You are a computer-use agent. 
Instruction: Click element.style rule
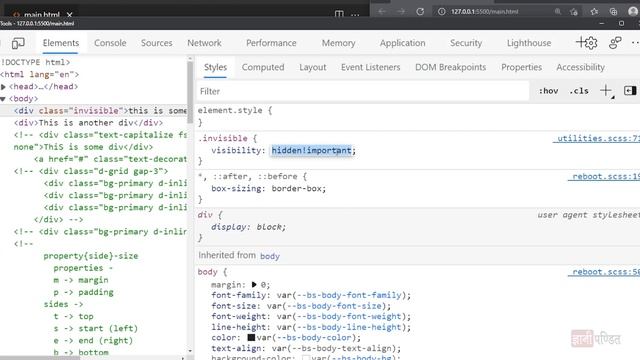pyautogui.click(x=235, y=110)
